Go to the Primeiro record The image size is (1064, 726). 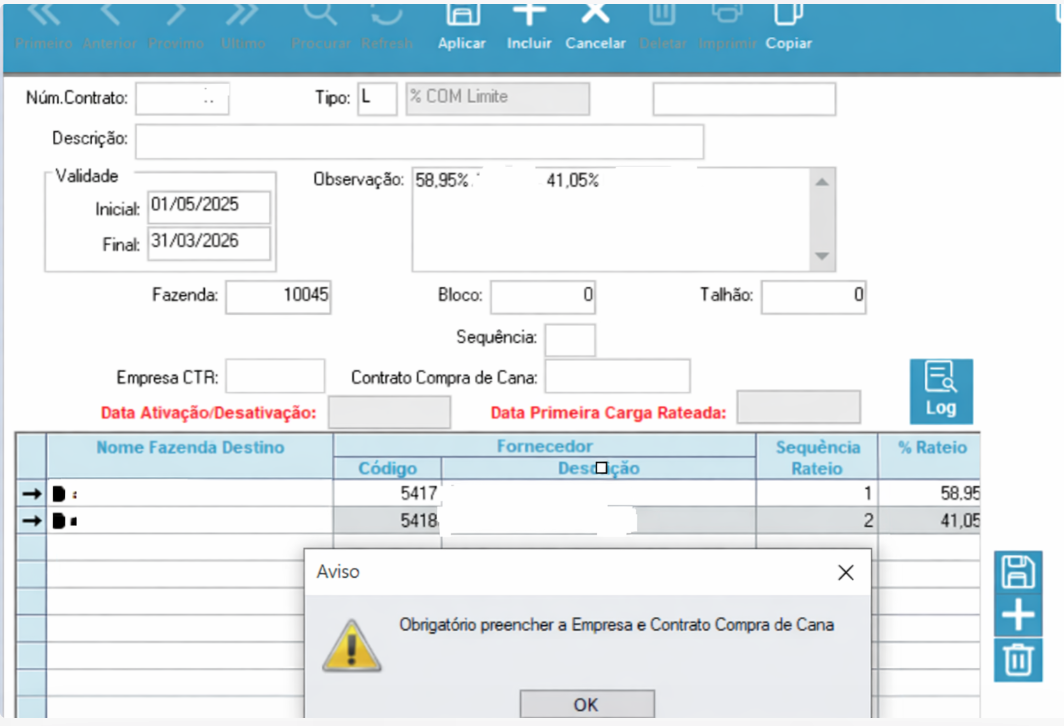[x=43, y=26]
